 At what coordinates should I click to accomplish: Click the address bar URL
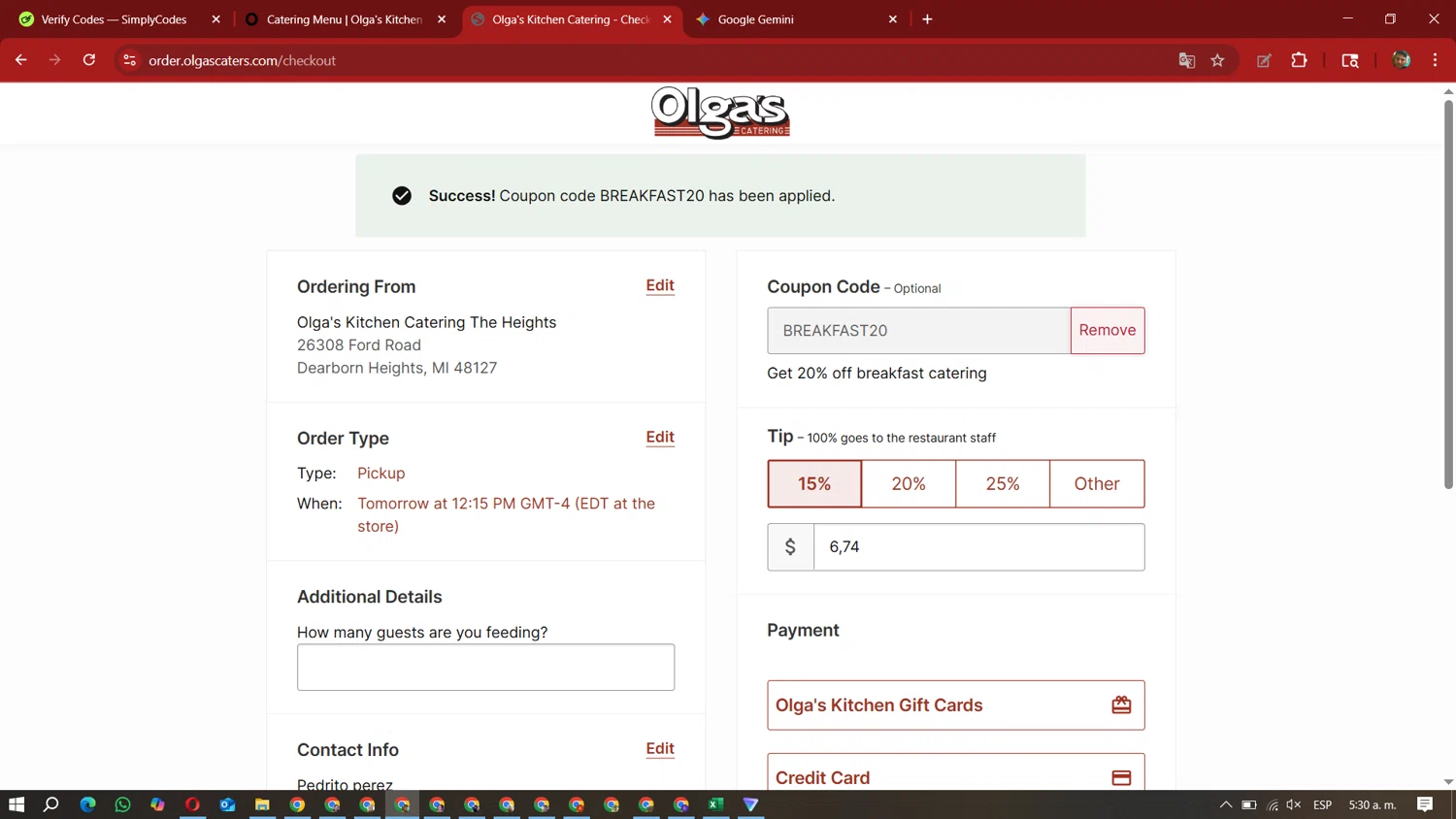pos(242,60)
